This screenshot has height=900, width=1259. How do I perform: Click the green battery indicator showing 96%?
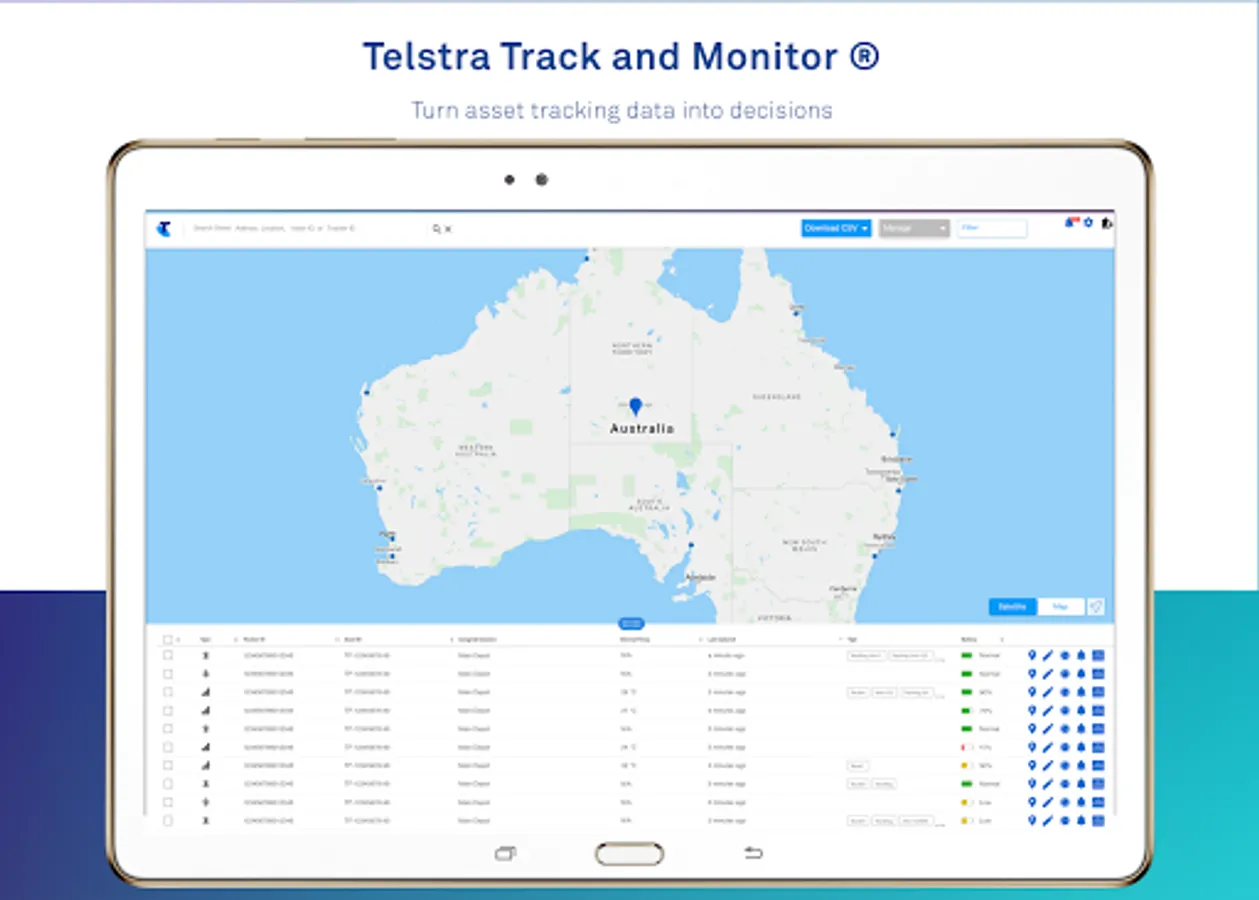click(968, 692)
